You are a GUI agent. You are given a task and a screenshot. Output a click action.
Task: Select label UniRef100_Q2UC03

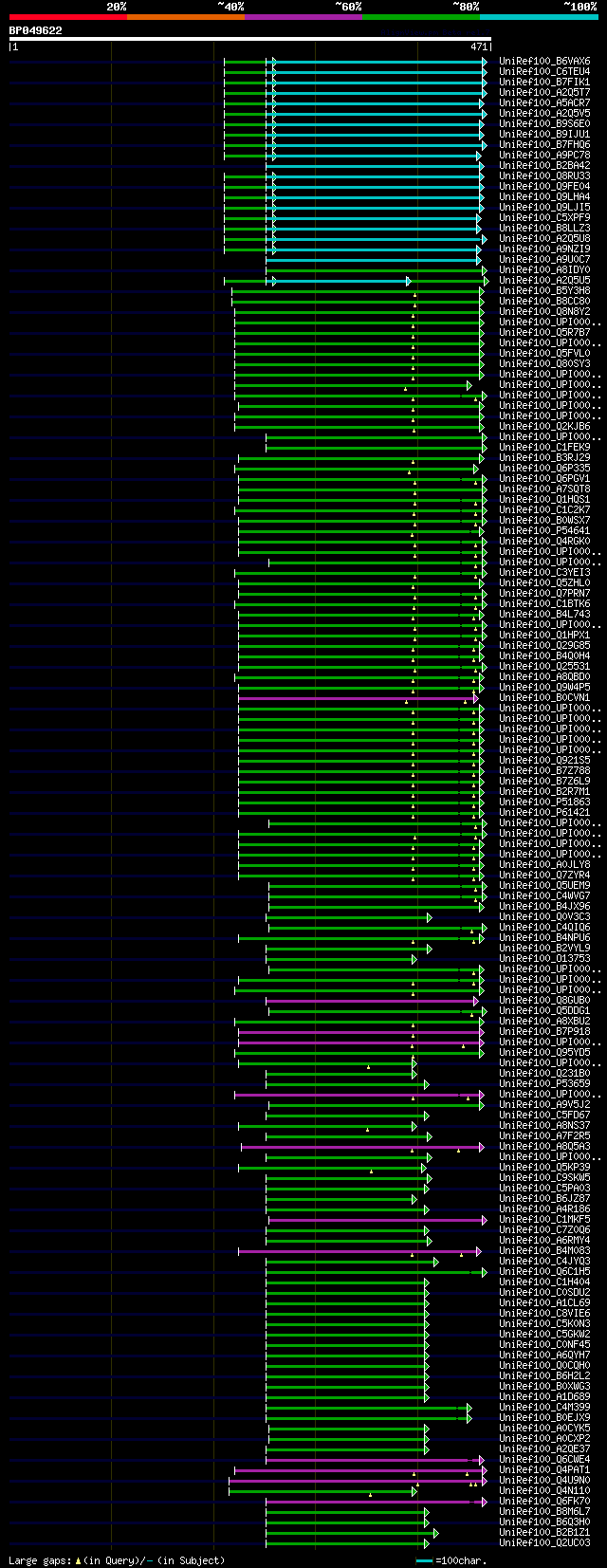tap(544, 1542)
